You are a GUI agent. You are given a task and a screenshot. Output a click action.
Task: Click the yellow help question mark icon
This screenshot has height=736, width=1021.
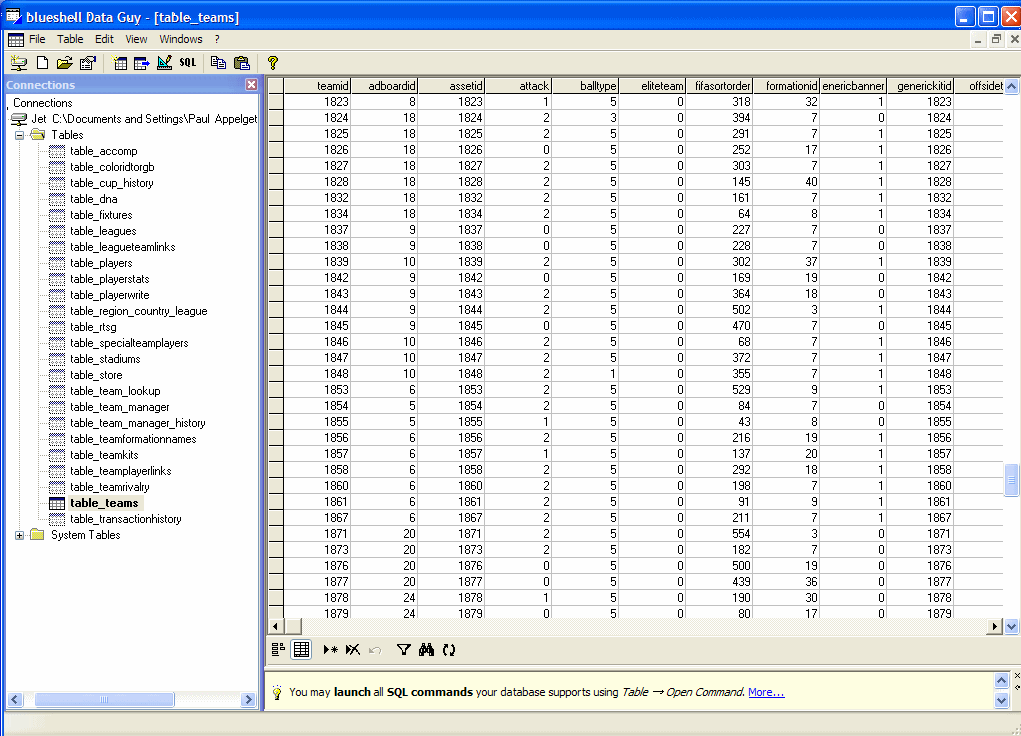(x=272, y=63)
